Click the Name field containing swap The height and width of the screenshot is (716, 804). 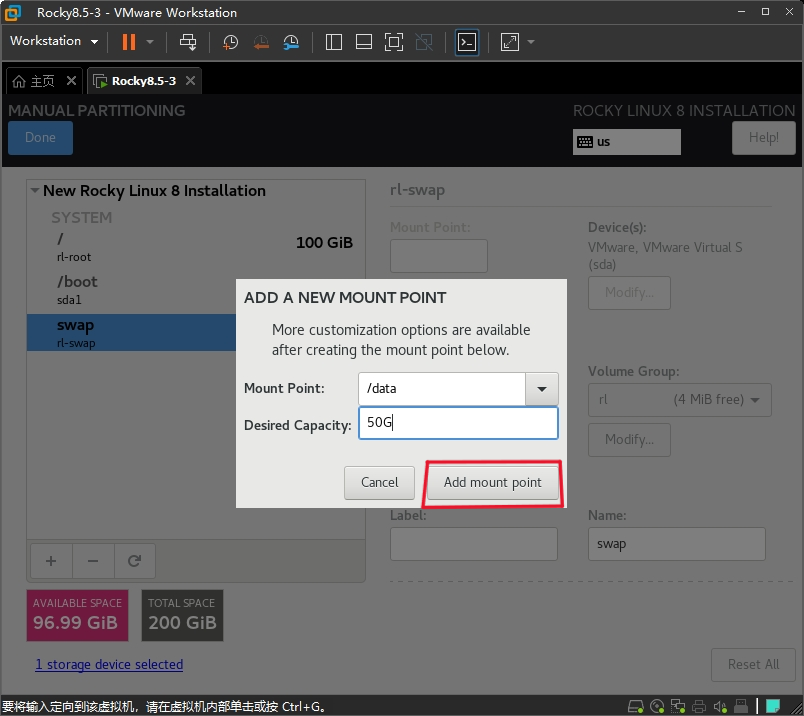[677, 544]
